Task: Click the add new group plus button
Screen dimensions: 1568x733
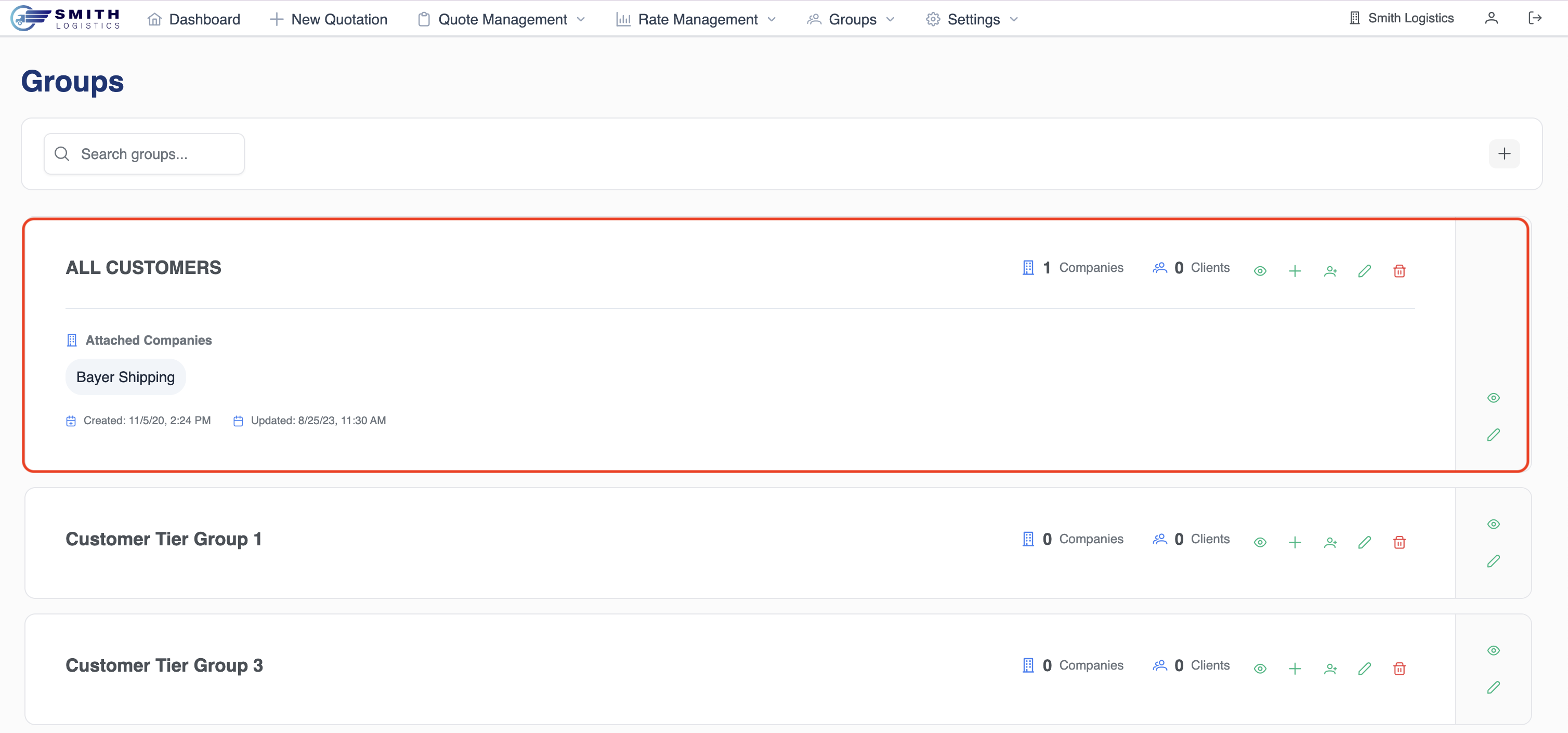Action: tap(1504, 153)
